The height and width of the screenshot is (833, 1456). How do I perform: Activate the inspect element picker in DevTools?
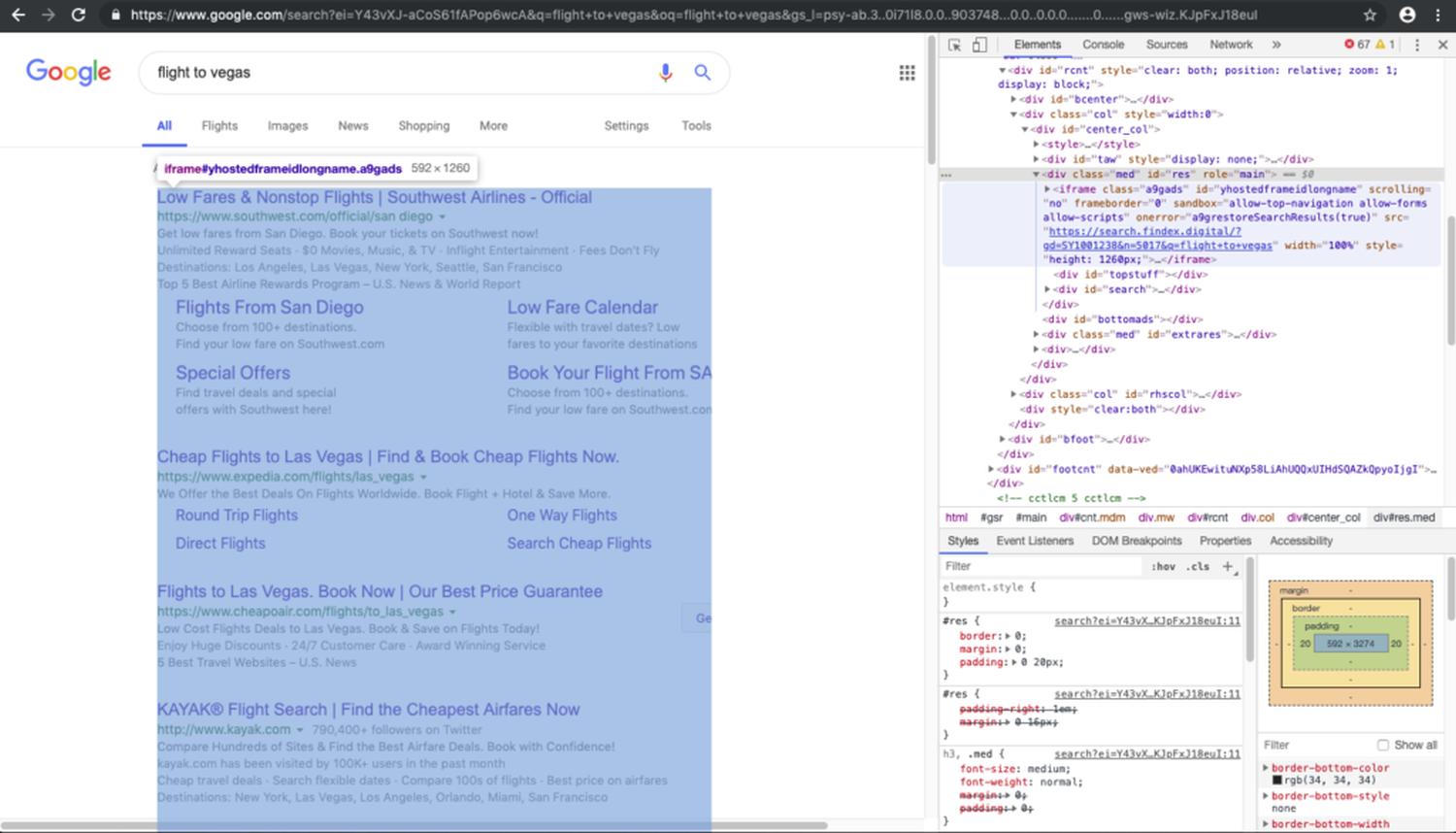coord(955,45)
